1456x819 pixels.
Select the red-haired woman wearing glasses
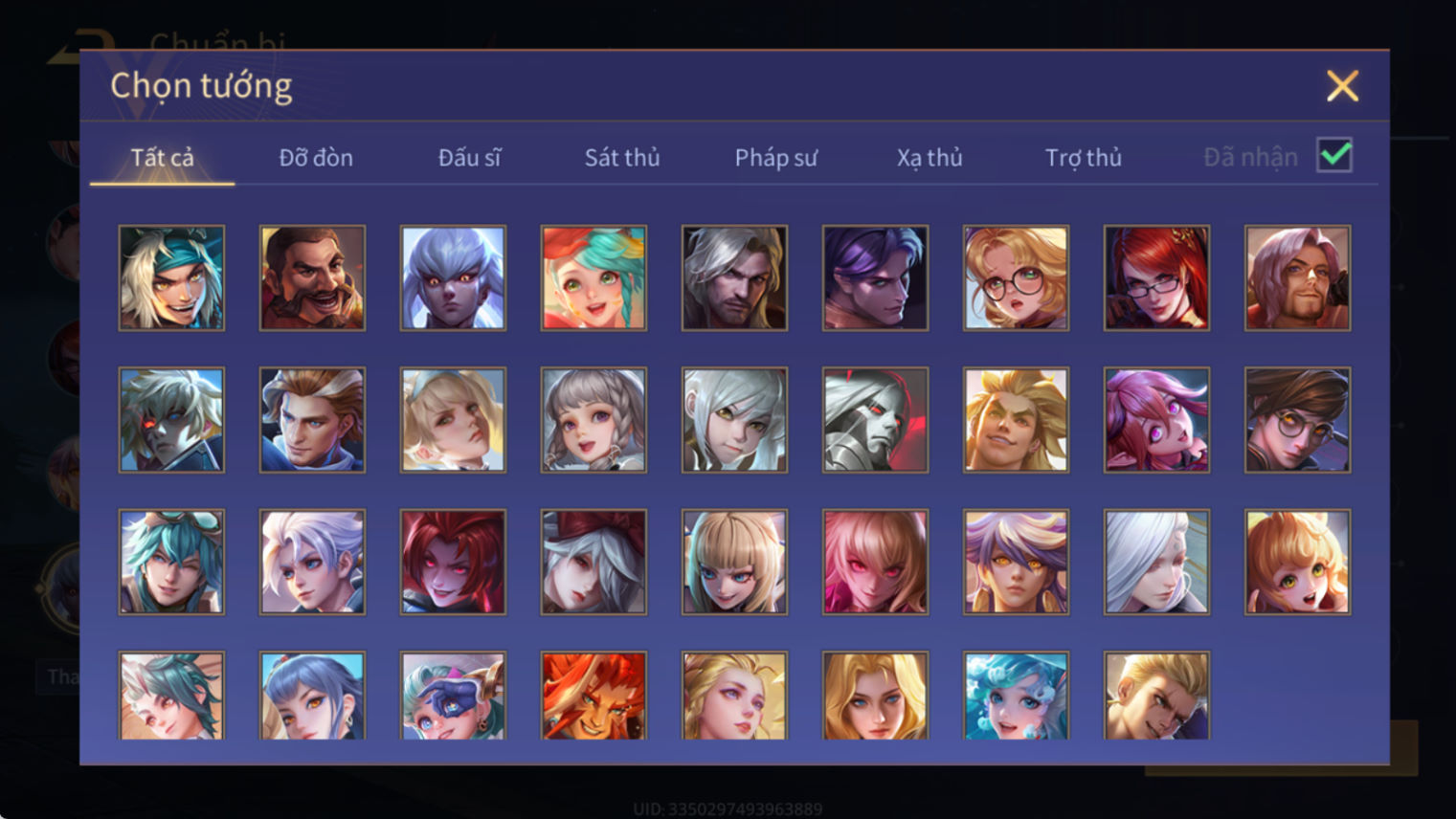point(1156,278)
